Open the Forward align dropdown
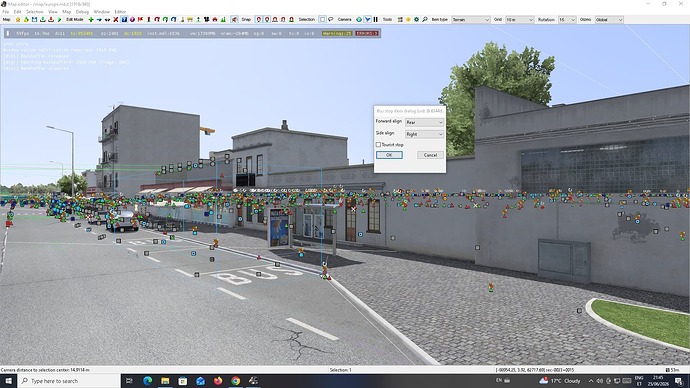 [424, 122]
